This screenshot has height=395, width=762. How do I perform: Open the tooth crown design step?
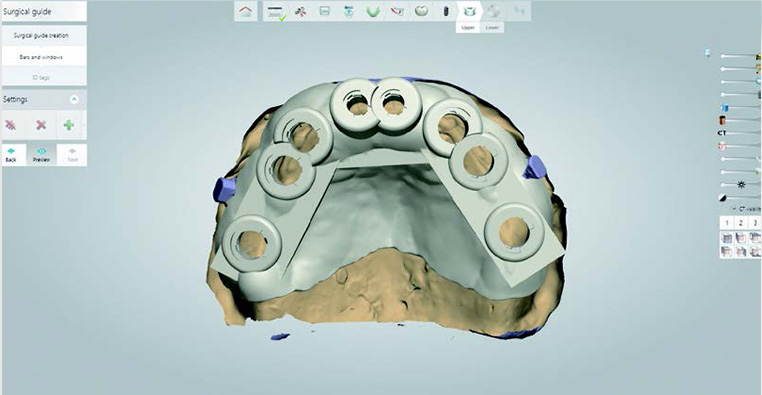(421, 11)
